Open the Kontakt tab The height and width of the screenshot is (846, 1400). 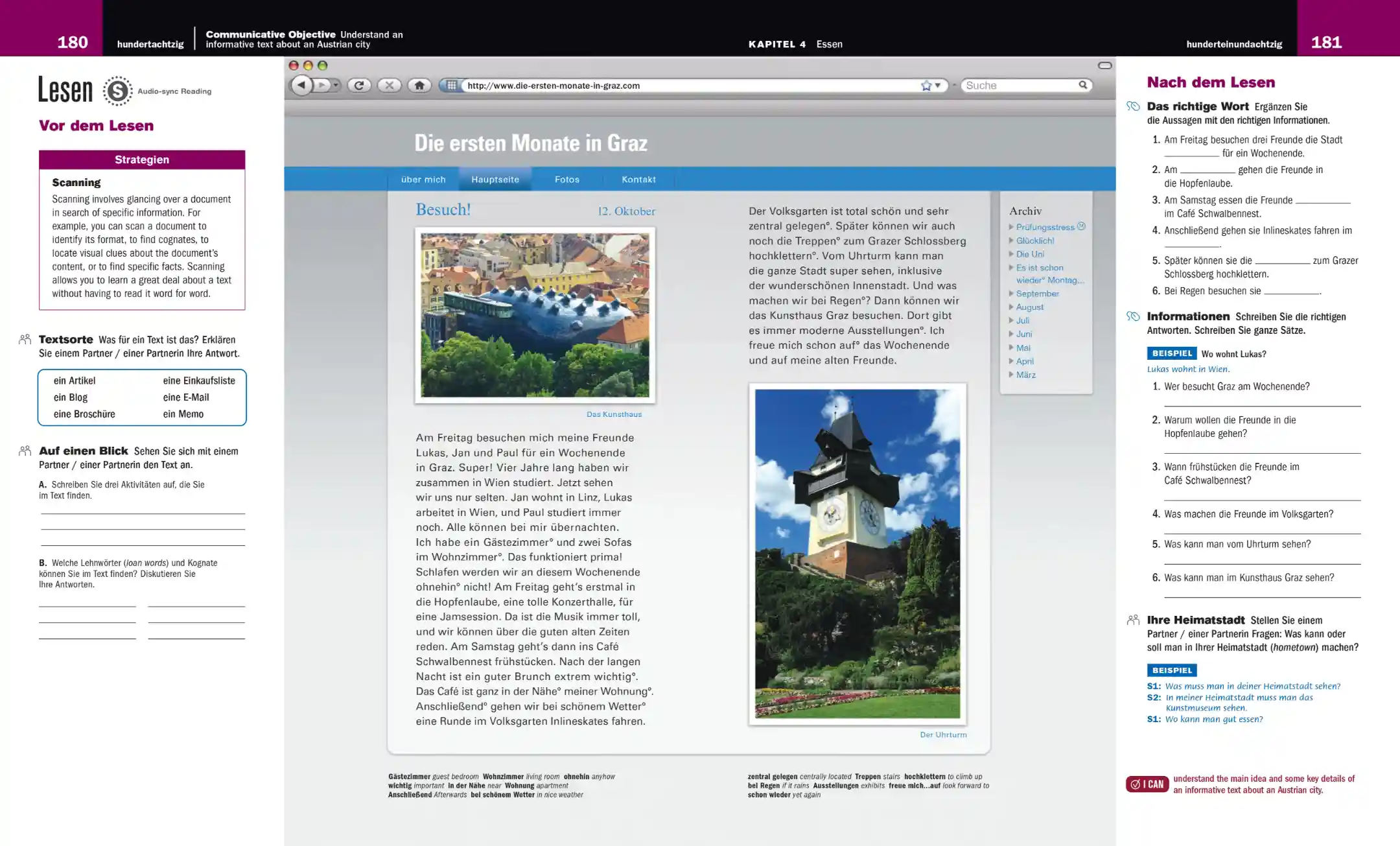point(638,180)
